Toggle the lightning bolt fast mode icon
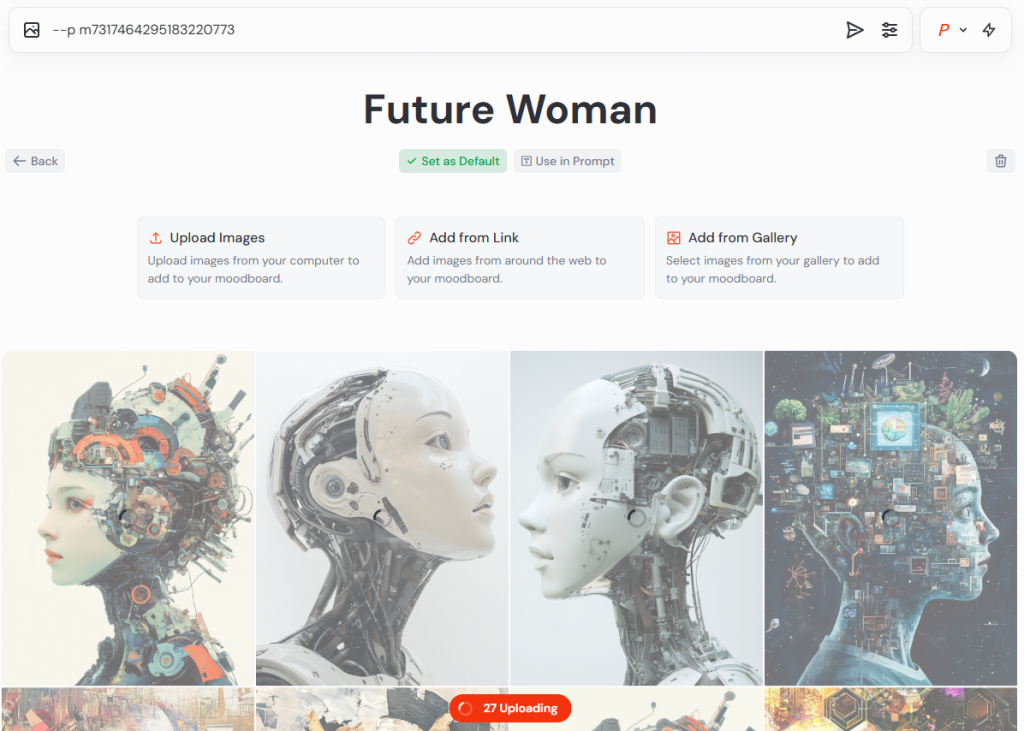Image resolution: width=1024 pixels, height=731 pixels. 989,30
